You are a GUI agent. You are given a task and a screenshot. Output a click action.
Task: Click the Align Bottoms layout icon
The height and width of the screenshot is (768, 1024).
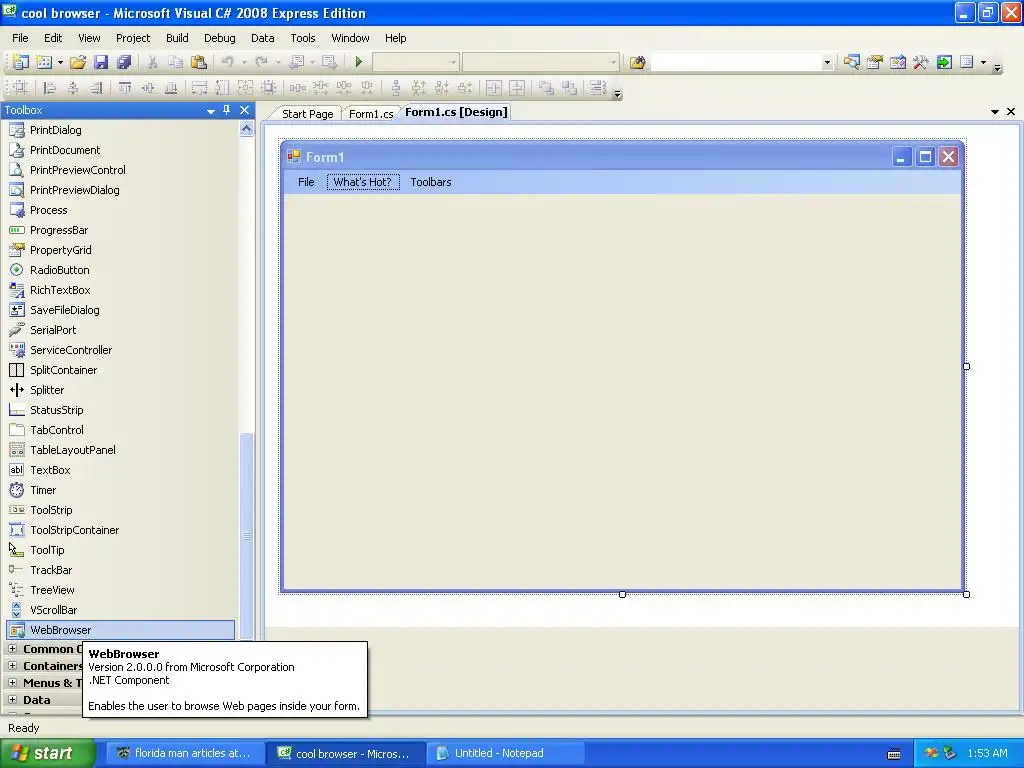pos(170,88)
